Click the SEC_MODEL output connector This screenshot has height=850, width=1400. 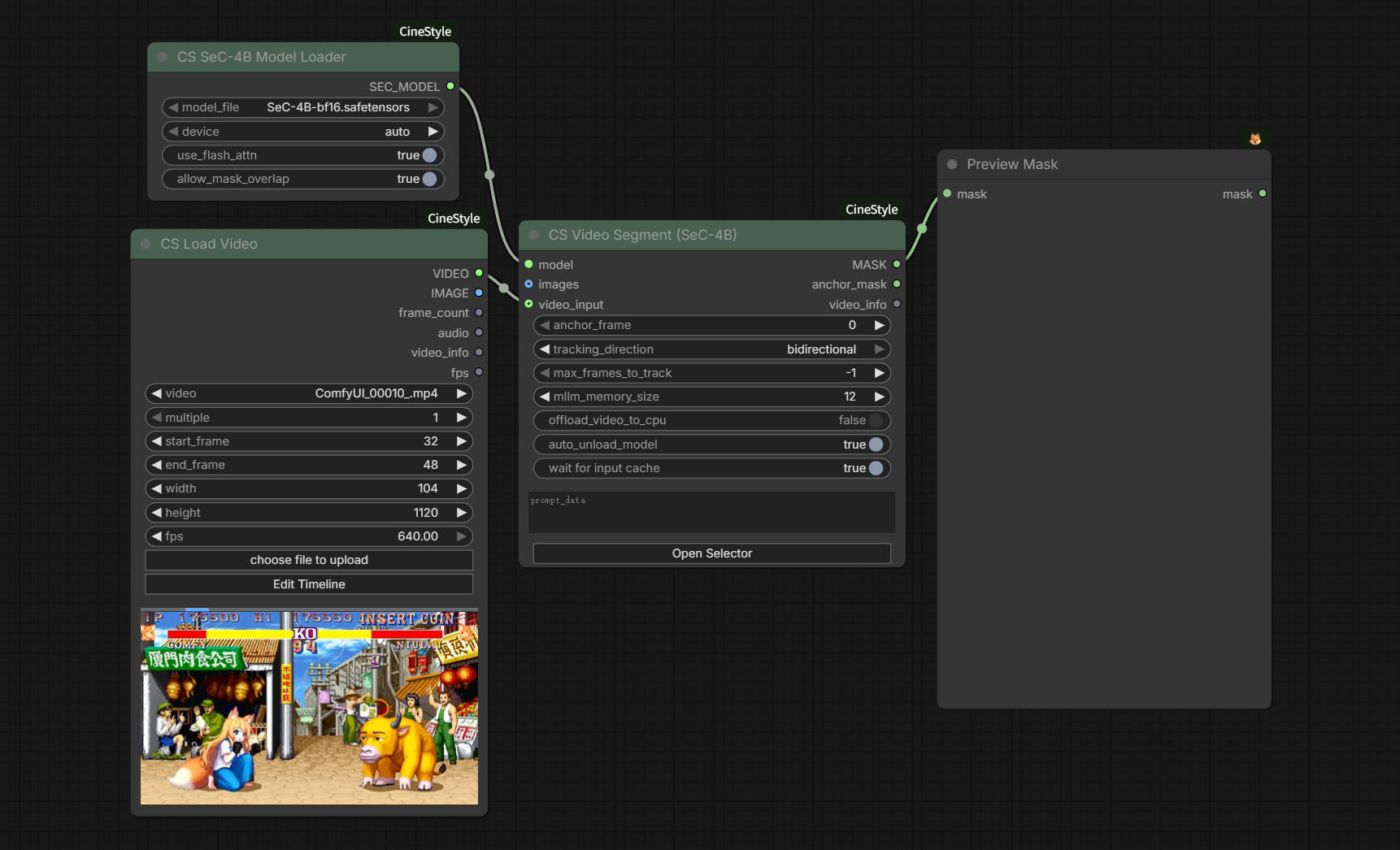click(x=450, y=86)
